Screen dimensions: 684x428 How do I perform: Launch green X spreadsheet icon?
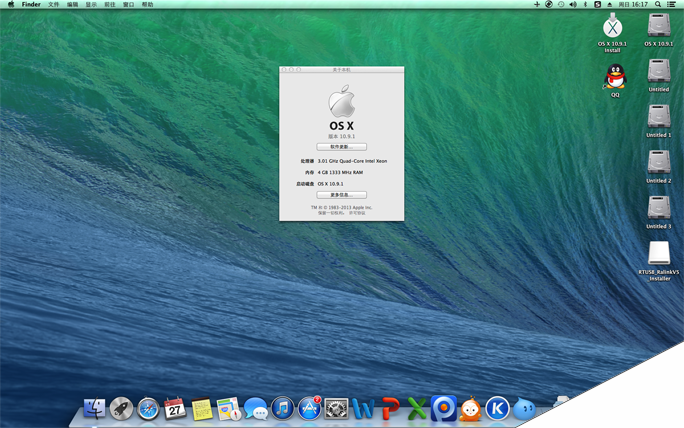coord(417,409)
